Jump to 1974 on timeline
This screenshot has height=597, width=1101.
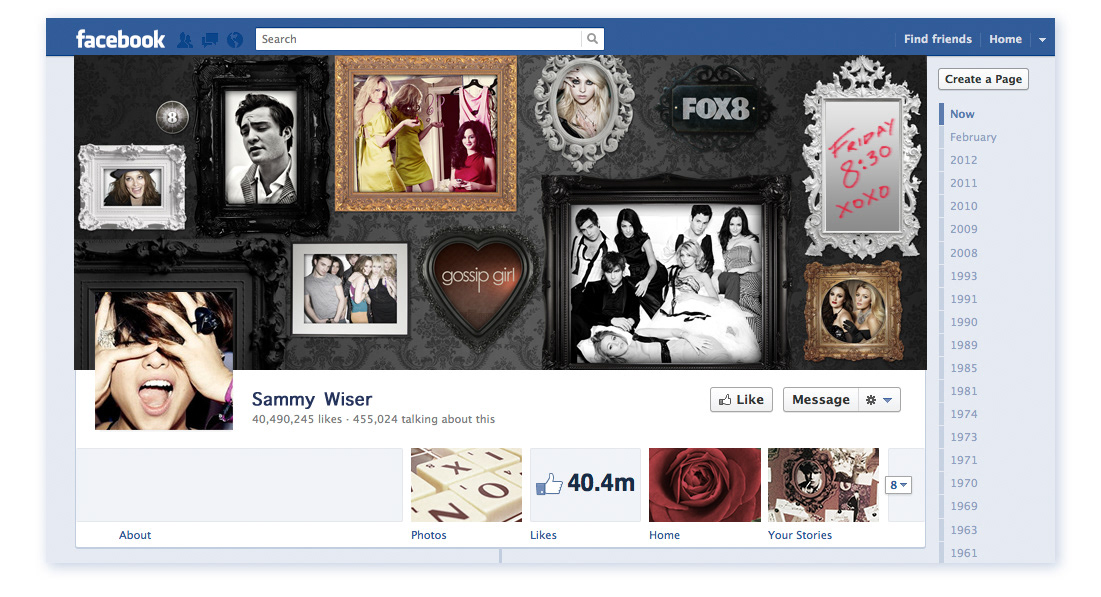click(963, 414)
